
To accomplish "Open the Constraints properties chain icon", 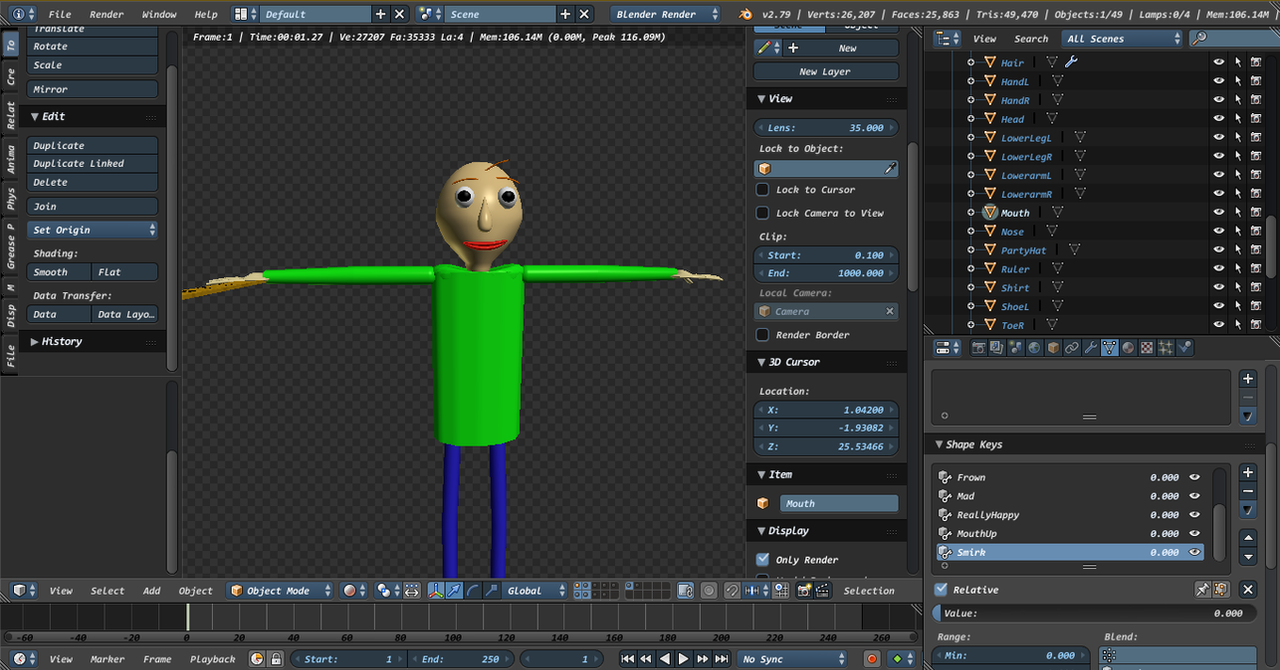I will click(x=1072, y=348).
